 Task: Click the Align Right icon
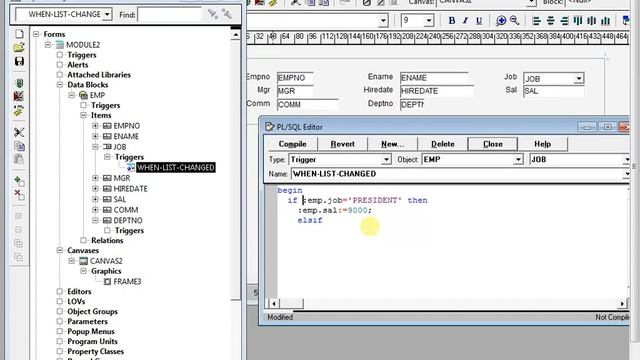tap(564, 20)
